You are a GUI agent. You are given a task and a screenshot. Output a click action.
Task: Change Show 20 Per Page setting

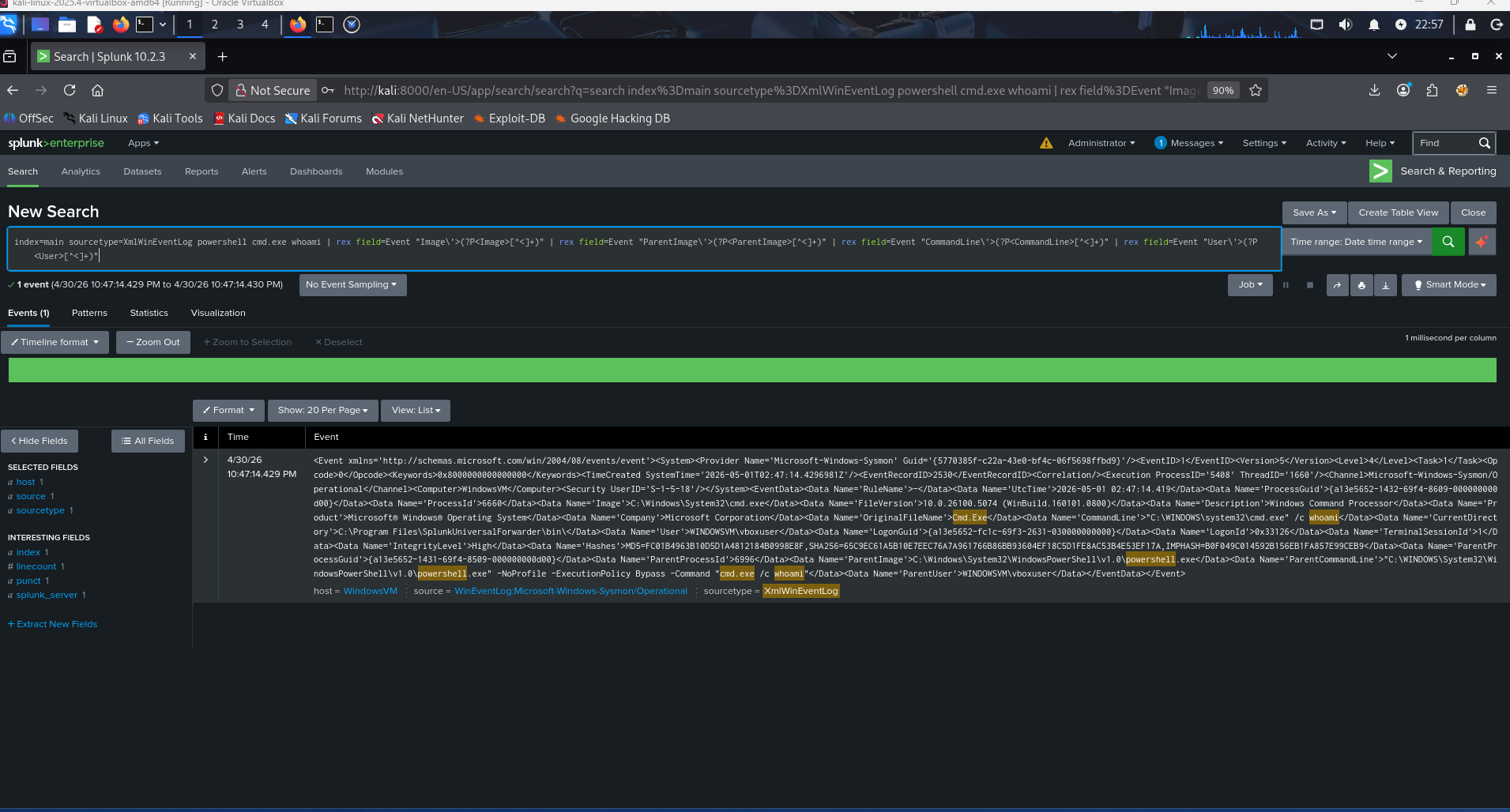point(322,410)
